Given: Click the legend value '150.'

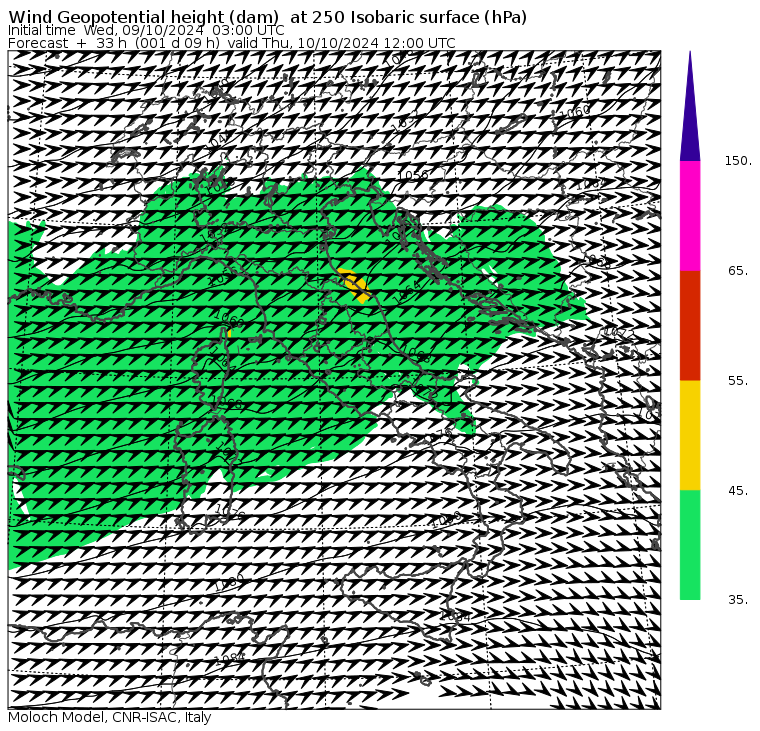Looking at the screenshot, I should [x=738, y=161].
